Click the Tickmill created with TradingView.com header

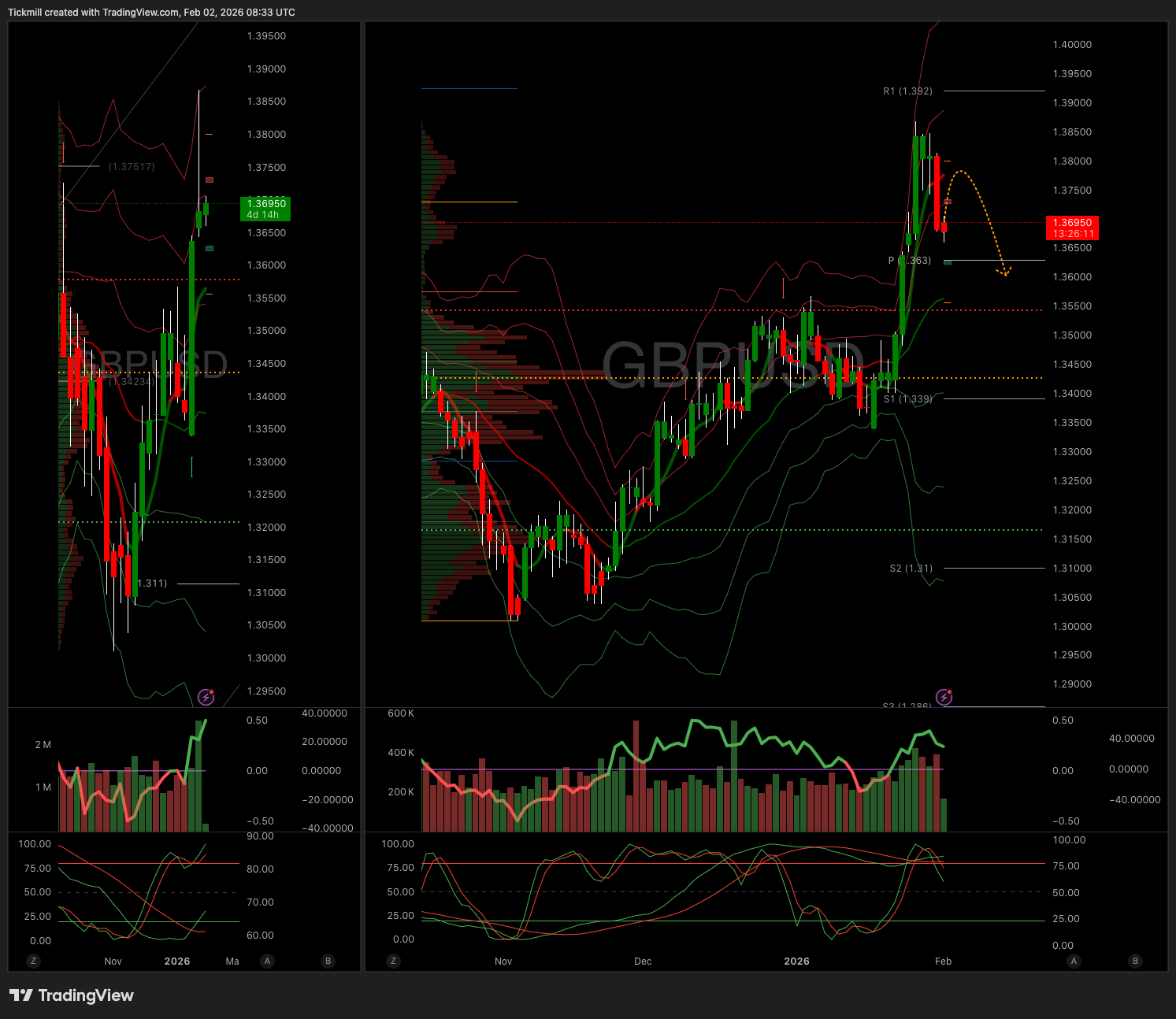[151, 13]
